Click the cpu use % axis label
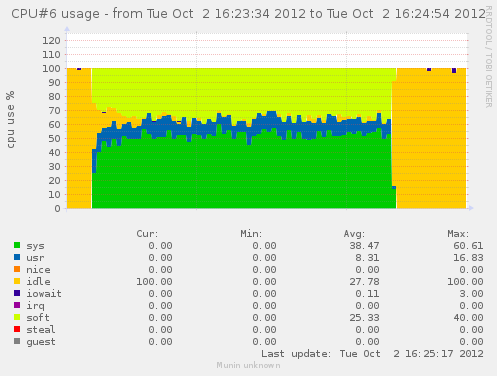Image resolution: width=497 pixels, height=376 pixels. coord(11,119)
